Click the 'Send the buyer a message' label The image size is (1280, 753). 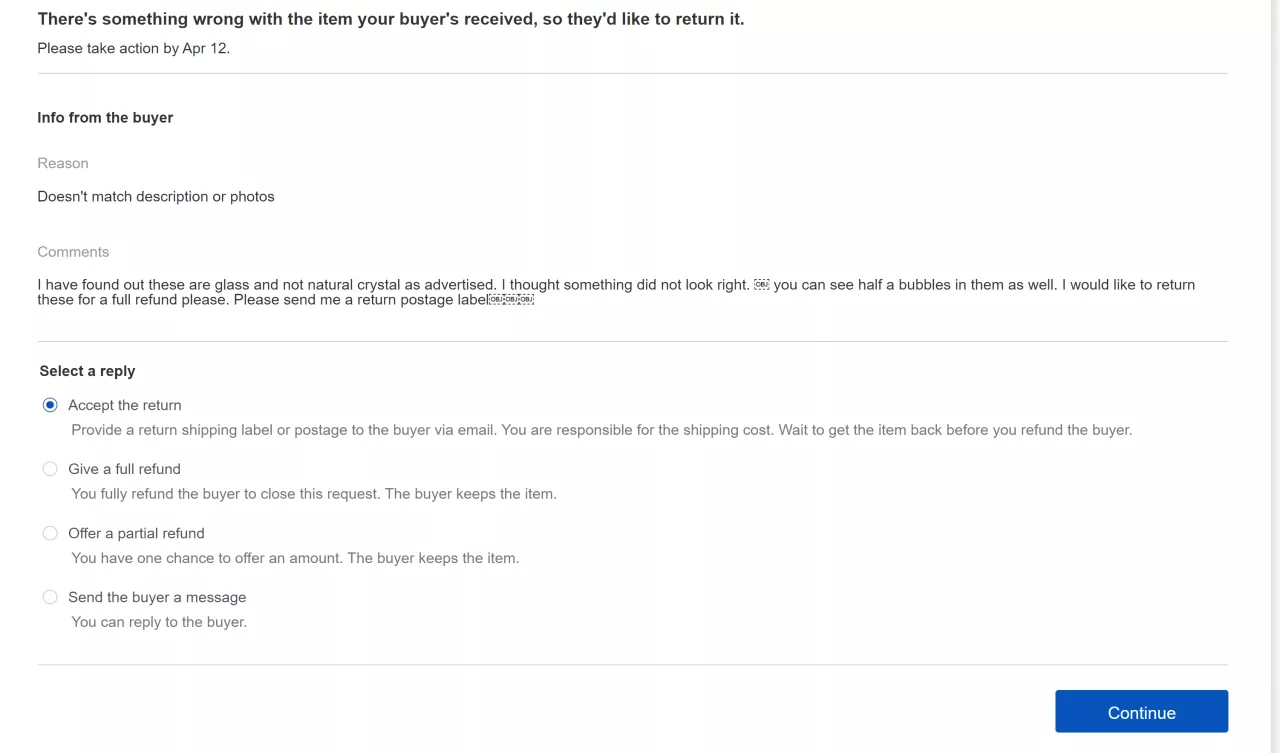[x=157, y=597]
